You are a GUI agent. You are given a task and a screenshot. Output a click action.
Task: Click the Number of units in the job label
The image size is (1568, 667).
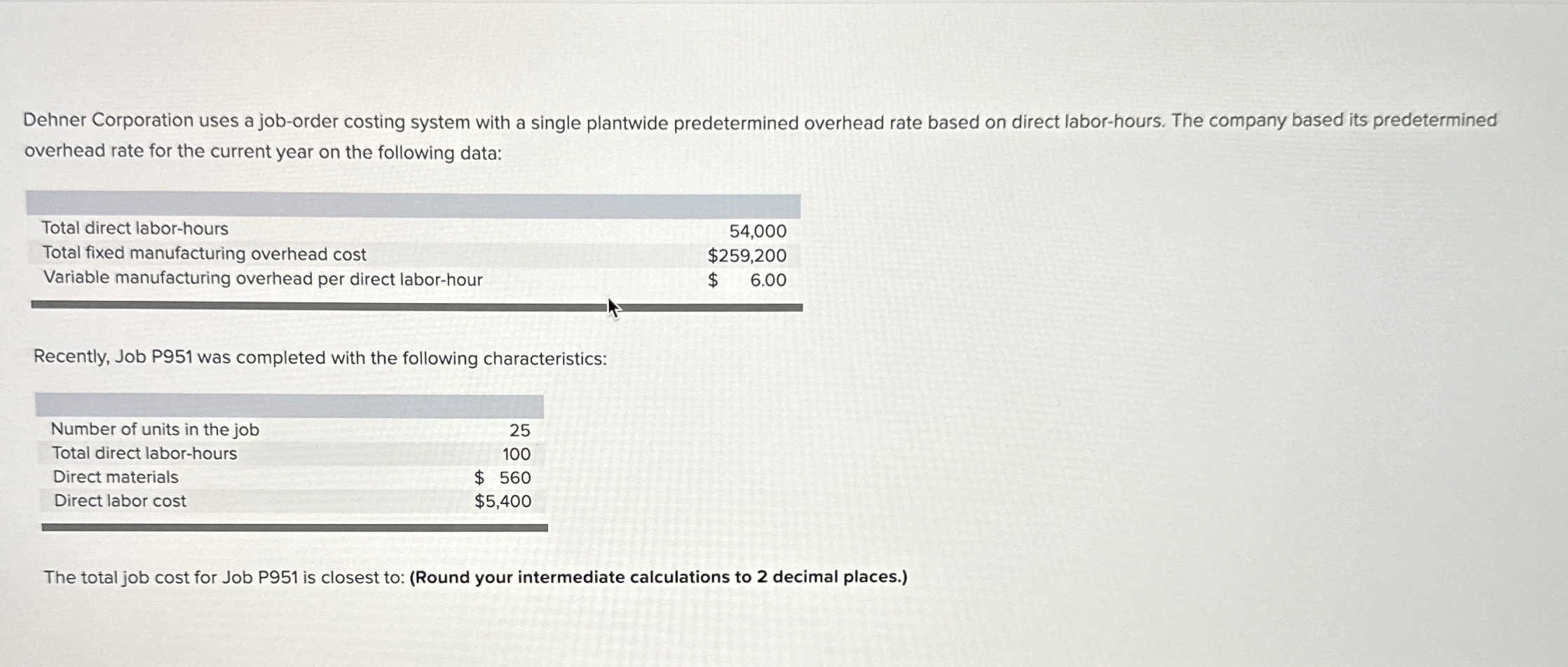[155, 429]
